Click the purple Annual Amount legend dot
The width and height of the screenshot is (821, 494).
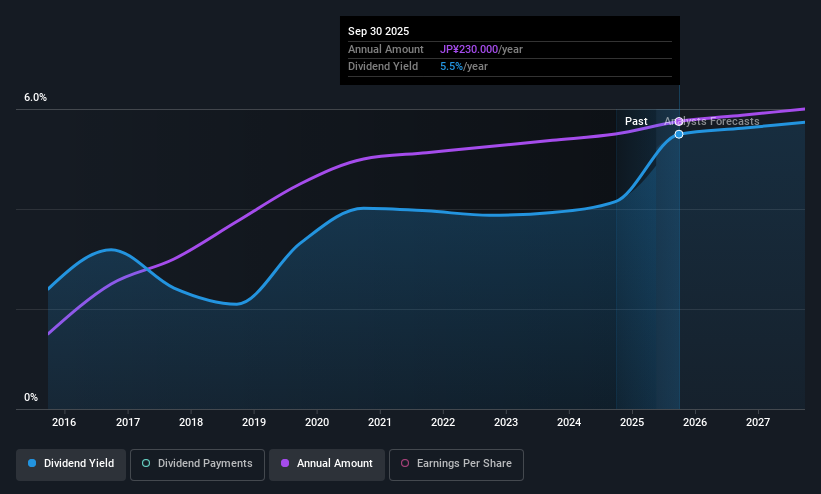pos(285,463)
